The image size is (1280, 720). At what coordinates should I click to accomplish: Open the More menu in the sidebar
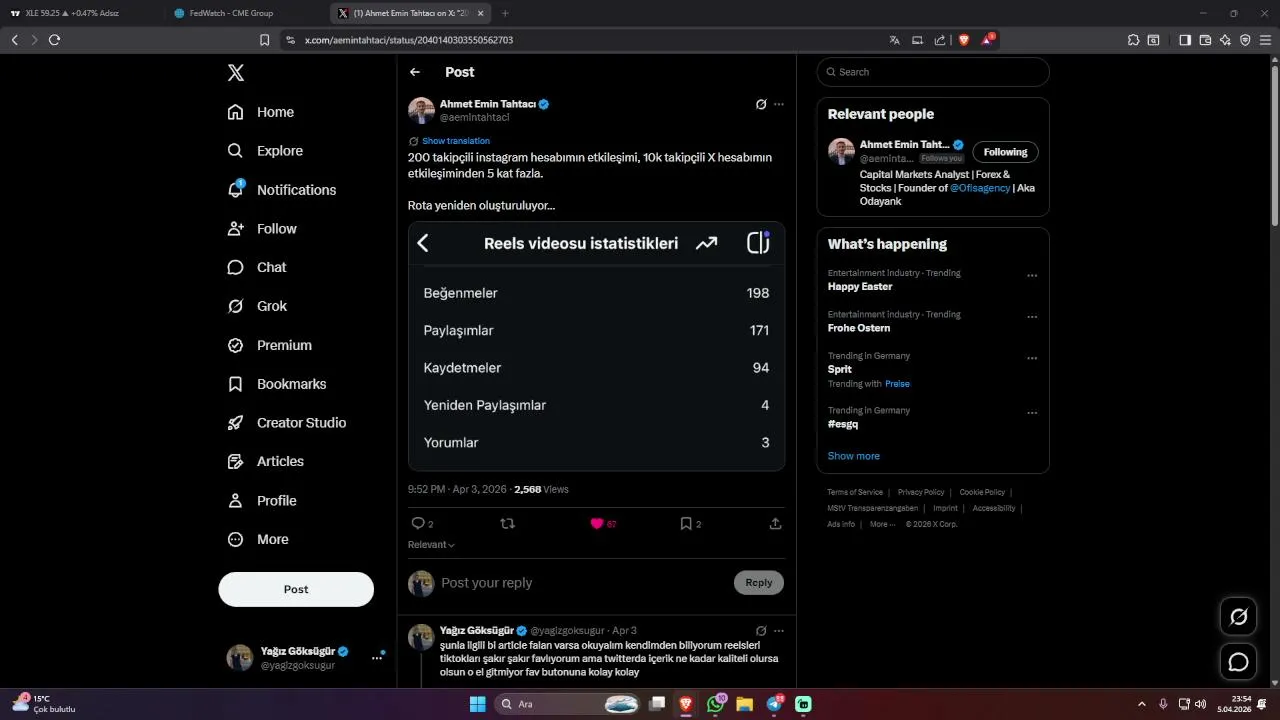point(258,539)
